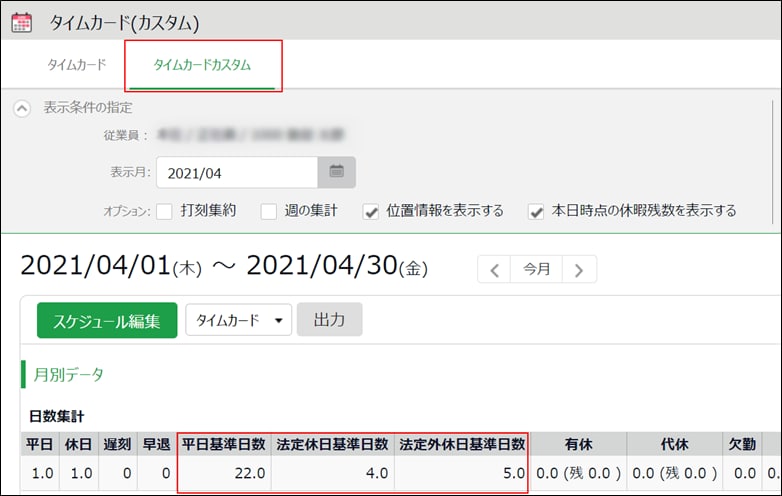Click the 出力 button
This screenshot has height=496, width=782.
(x=329, y=320)
